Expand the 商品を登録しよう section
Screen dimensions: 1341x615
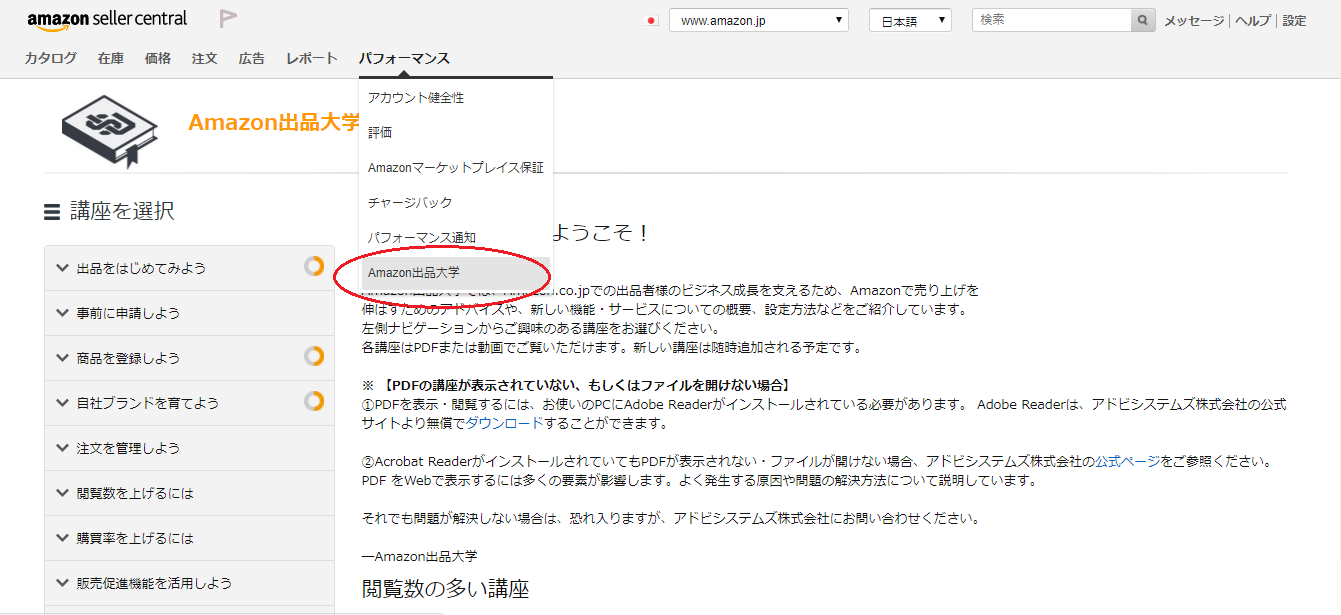(189, 358)
